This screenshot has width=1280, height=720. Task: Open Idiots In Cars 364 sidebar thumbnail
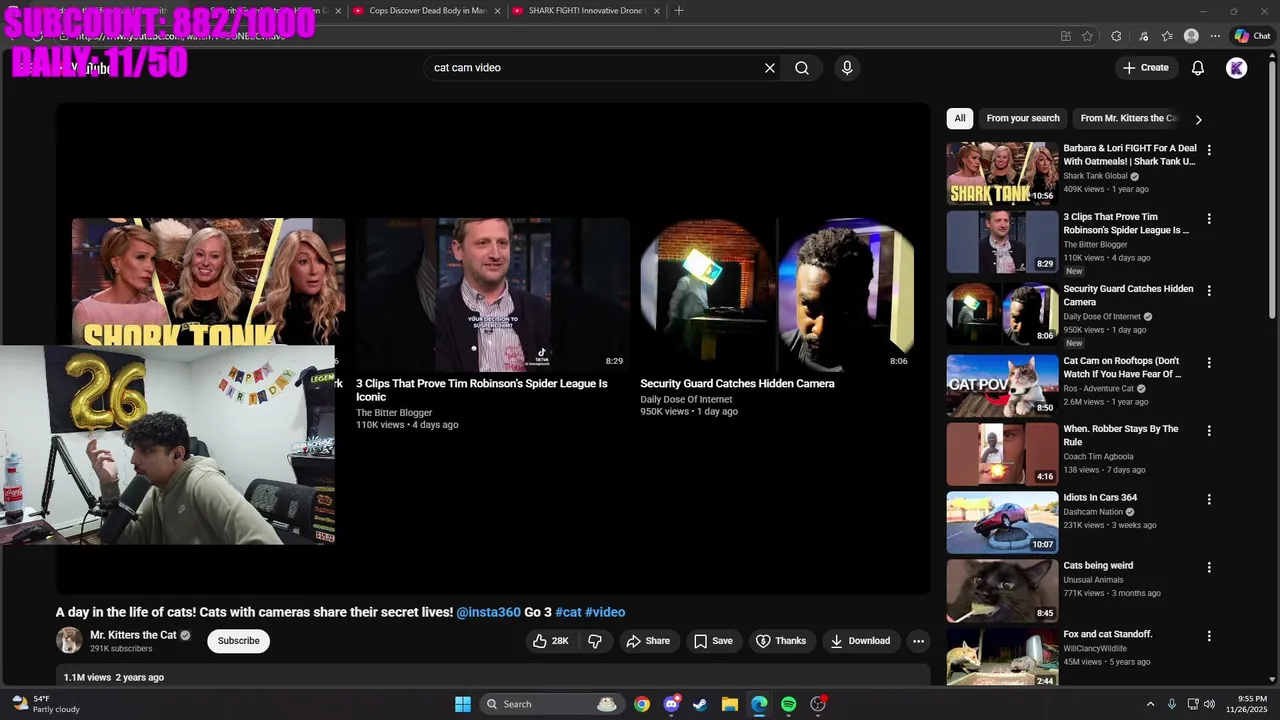[1002, 522]
